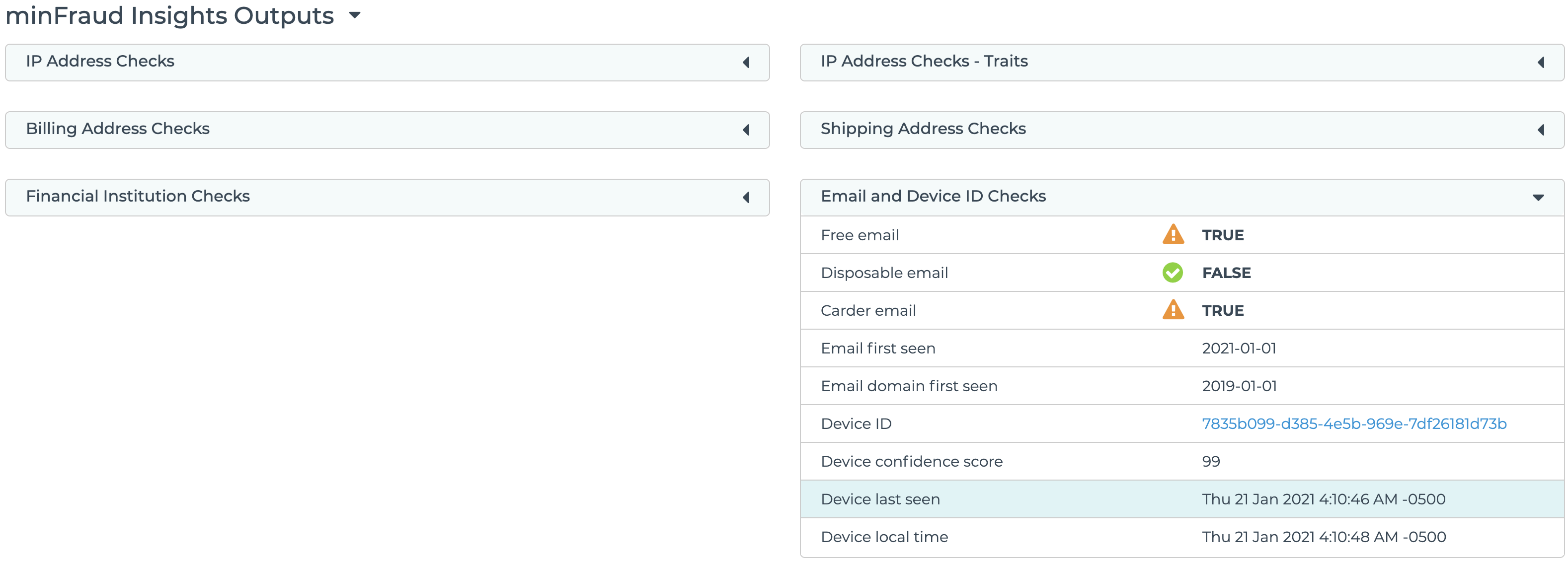The image size is (1568, 561).
Task: Click Email first seen date 2021-01-01
Action: [x=1239, y=348]
